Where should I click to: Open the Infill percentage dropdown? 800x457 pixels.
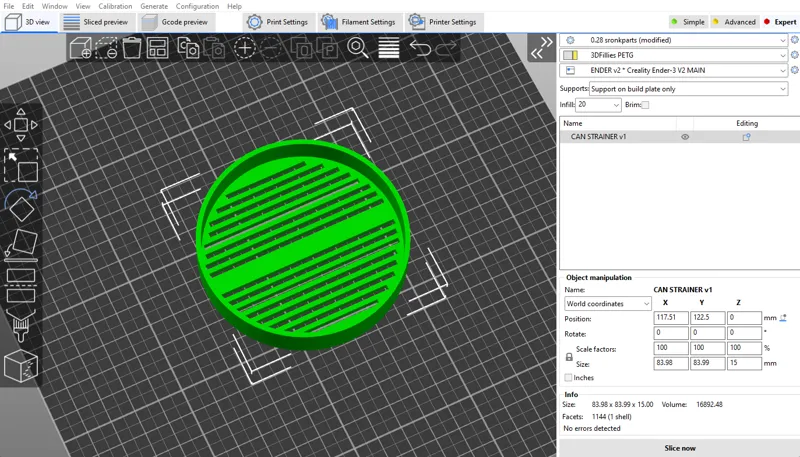pos(598,105)
